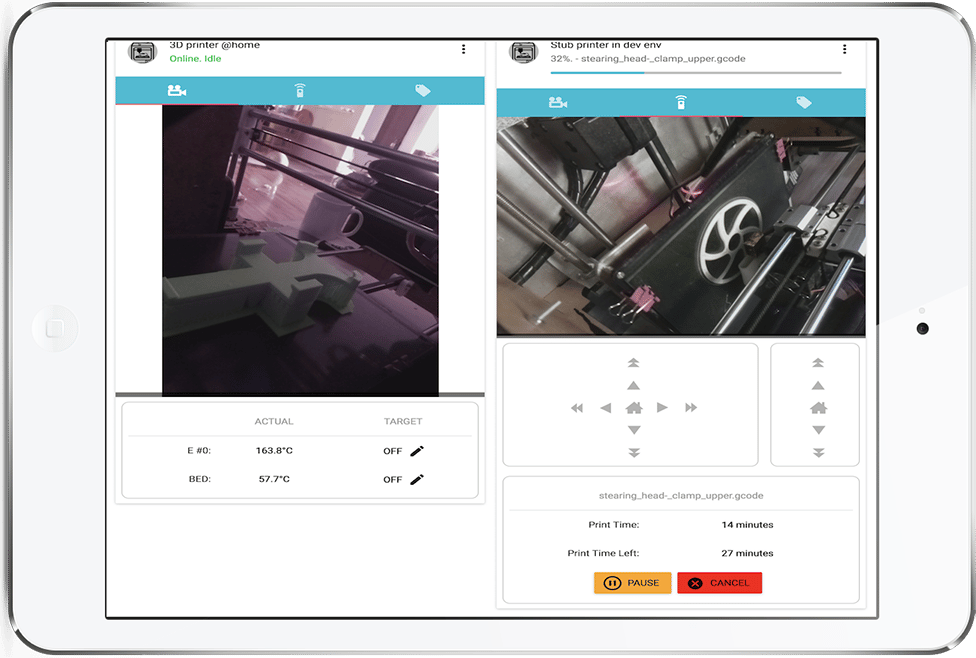Image resolution: width=976 pixels, height=658 pixels.
Task: Open the 3D printer @home options menu
Action: click(x=463, y=49)
